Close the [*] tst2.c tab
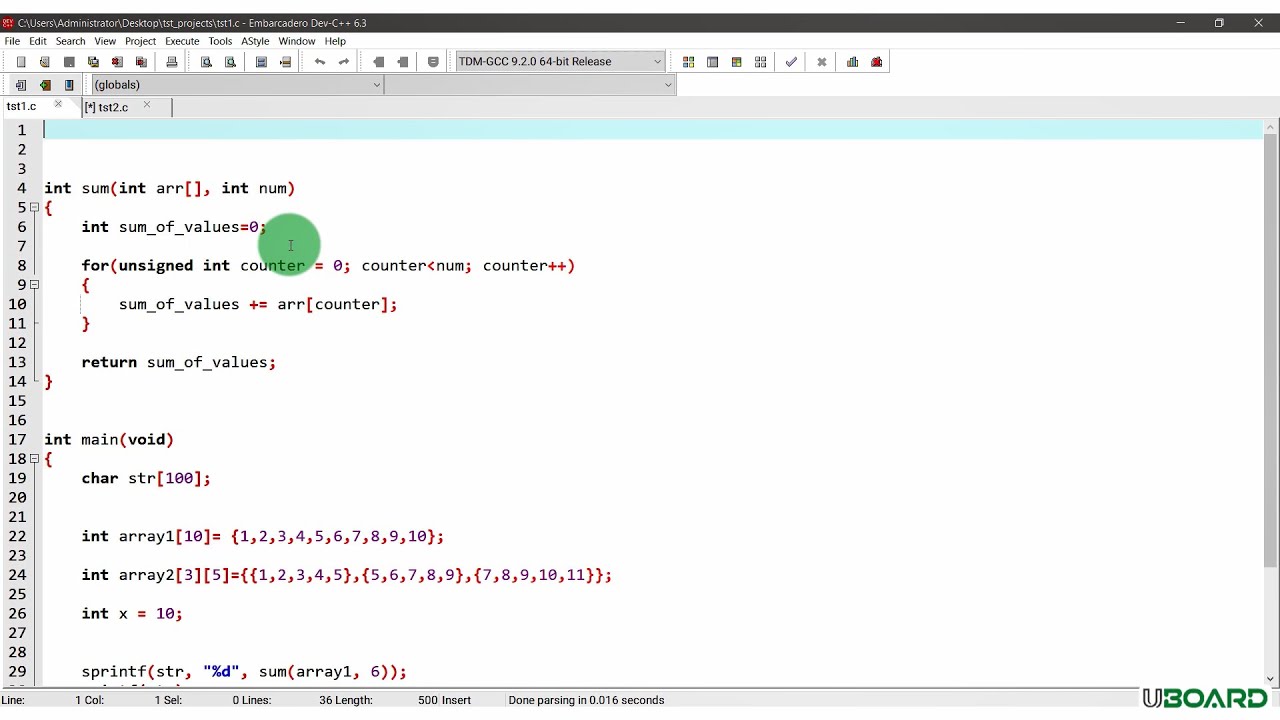The width and height of the screenshot is (1280, 720). [147, 105]
